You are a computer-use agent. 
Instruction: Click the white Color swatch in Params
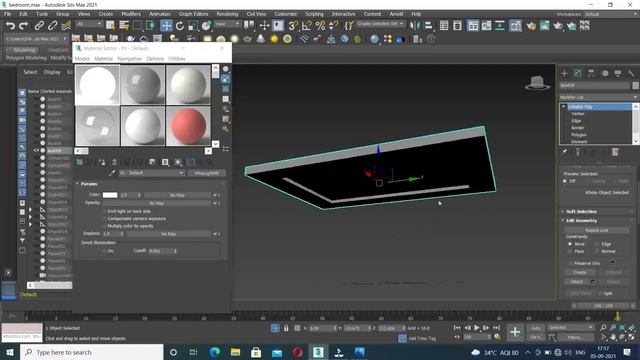click(x=110, y=195)
